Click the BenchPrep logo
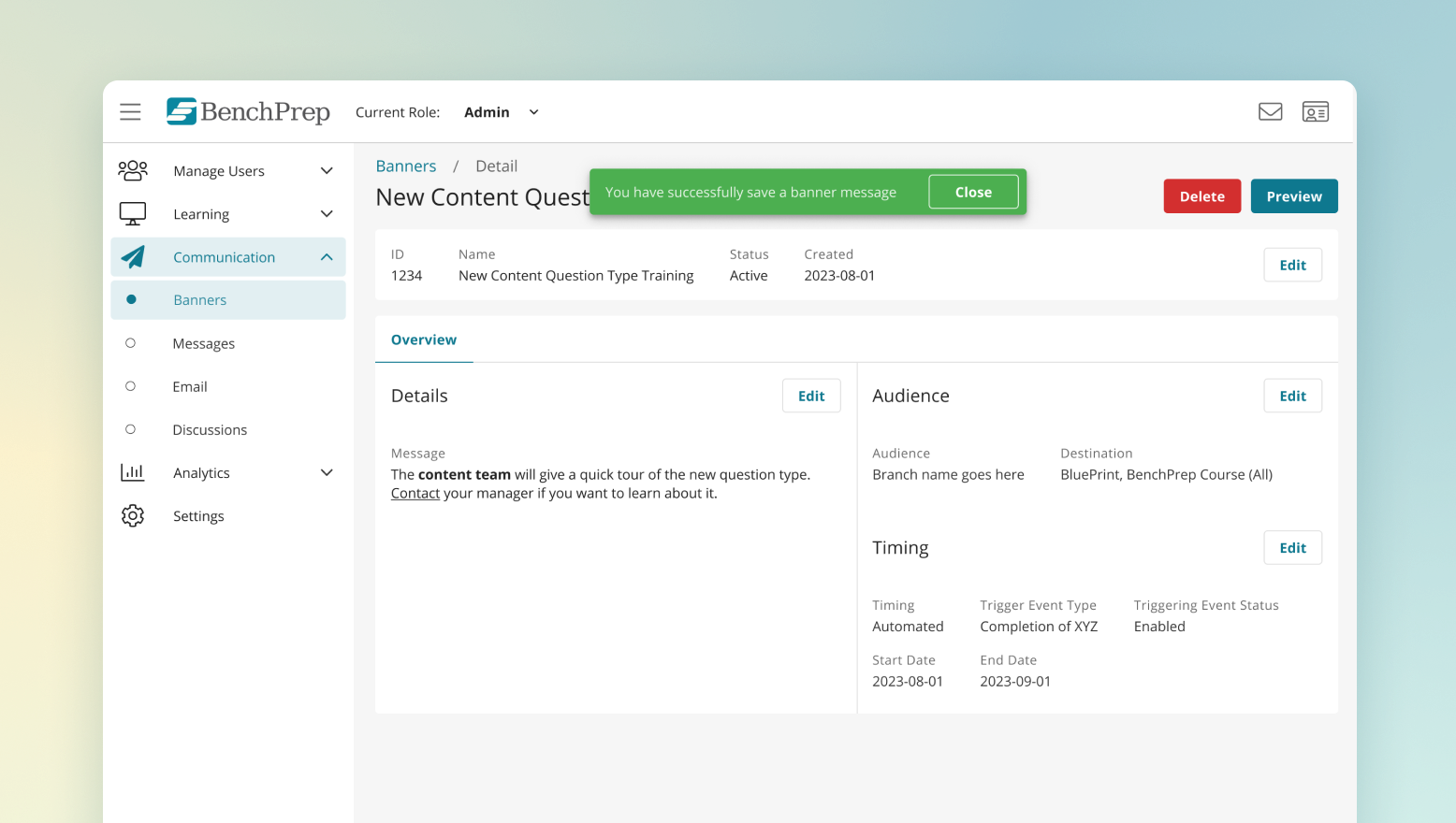Screen dimensions: 1456x823 coord(248,111)
